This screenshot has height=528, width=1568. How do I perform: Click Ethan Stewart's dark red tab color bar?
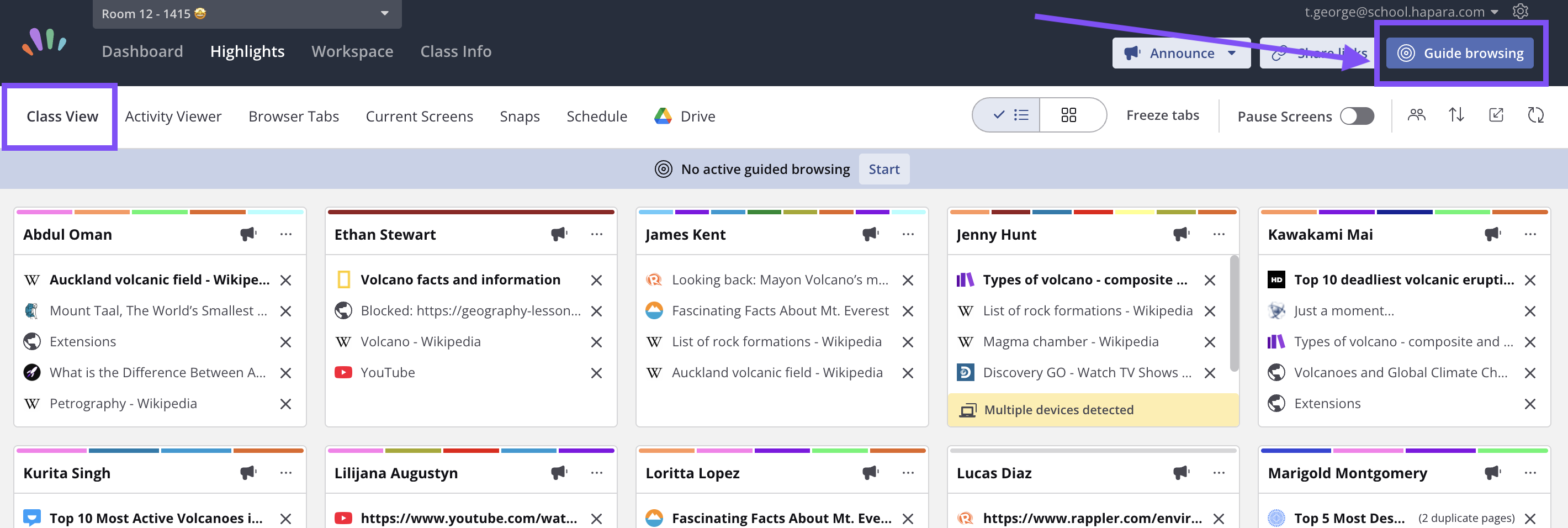[x=471, y=212]
